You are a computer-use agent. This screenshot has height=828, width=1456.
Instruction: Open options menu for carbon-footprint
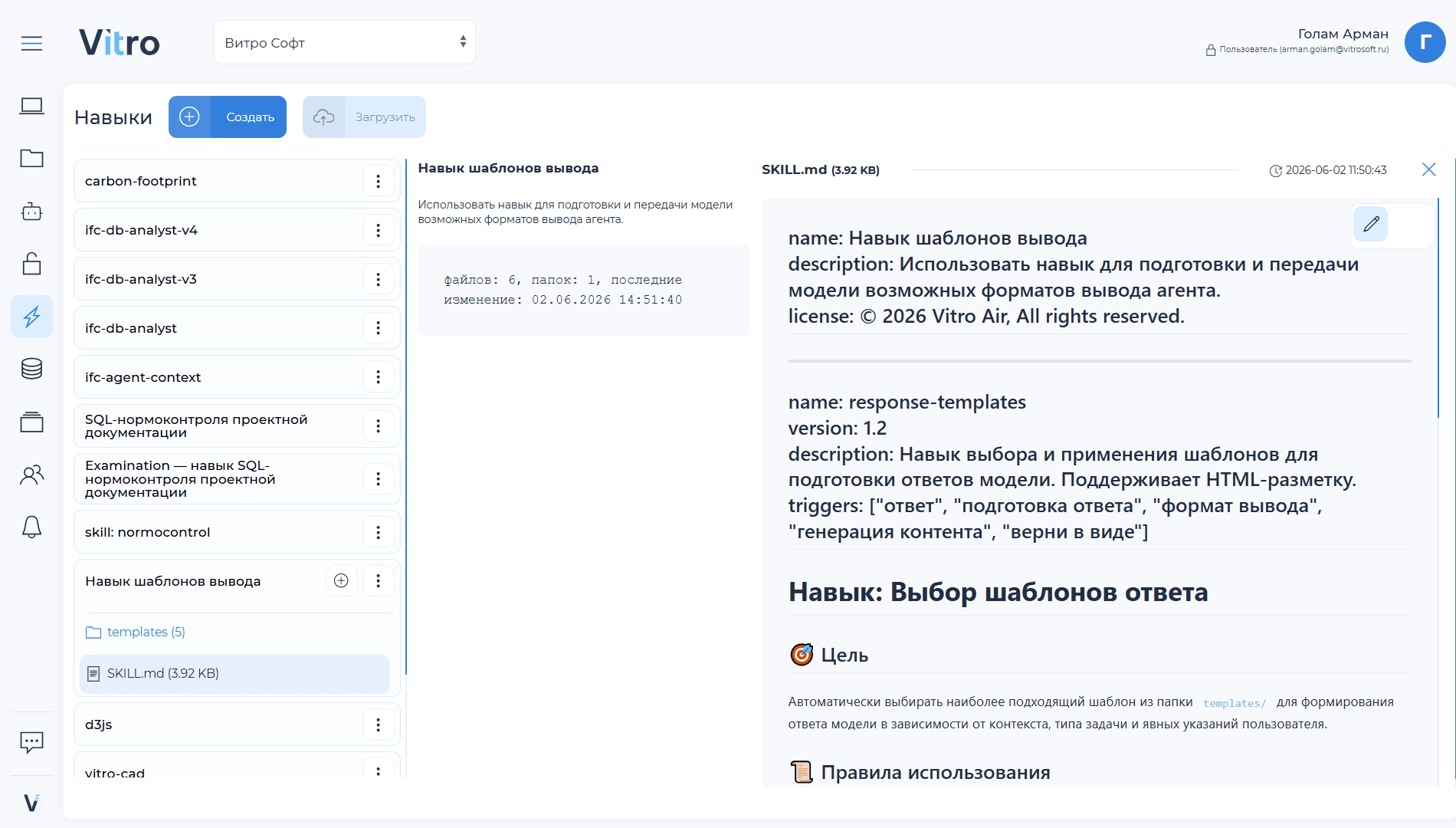click(378, 181)
